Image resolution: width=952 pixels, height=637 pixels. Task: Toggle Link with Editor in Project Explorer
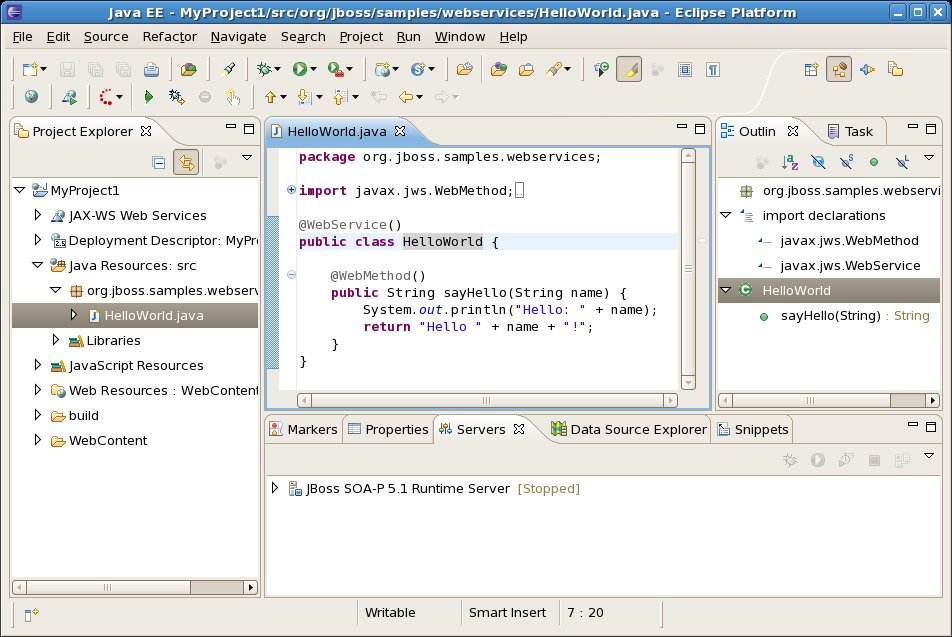[186, 163]
